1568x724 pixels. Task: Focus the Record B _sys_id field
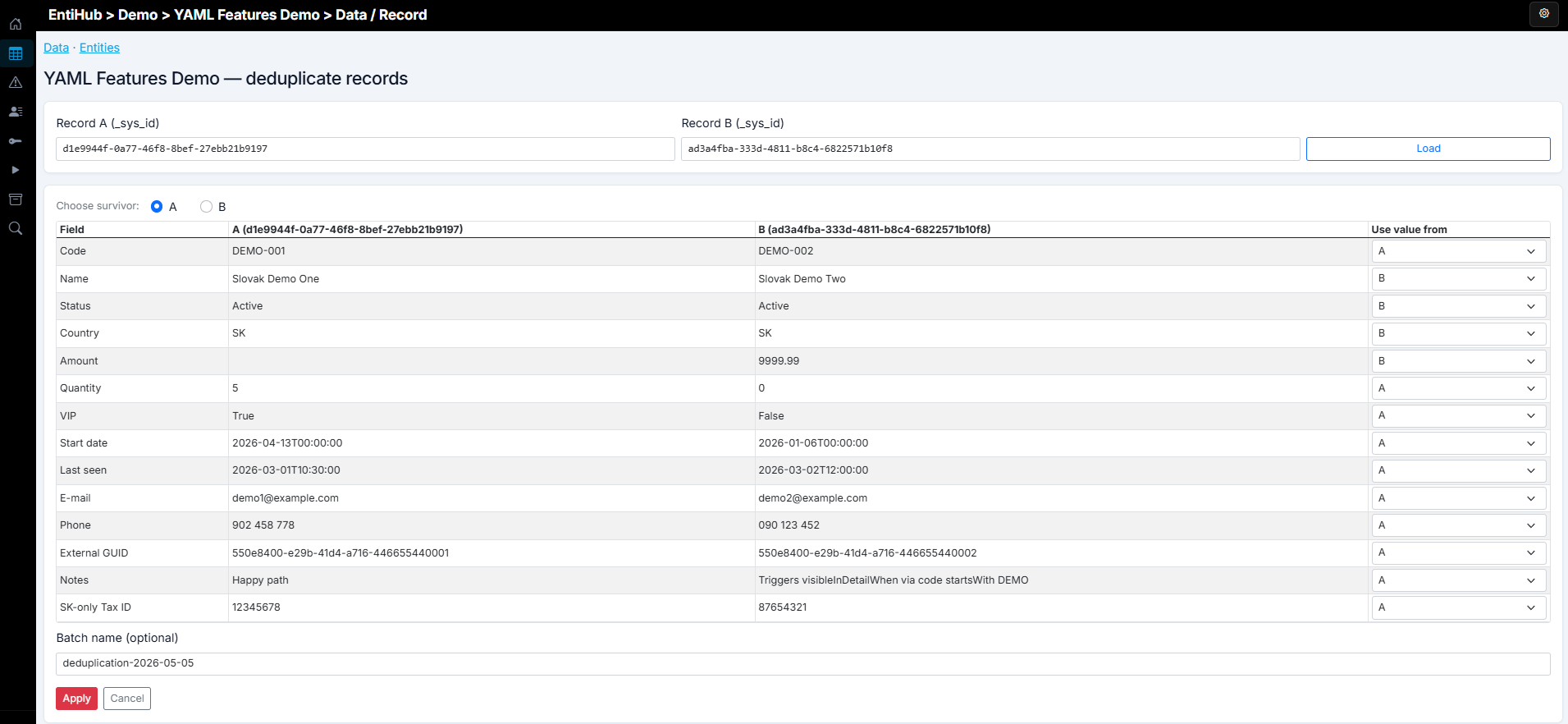click(x=990, y=149)
